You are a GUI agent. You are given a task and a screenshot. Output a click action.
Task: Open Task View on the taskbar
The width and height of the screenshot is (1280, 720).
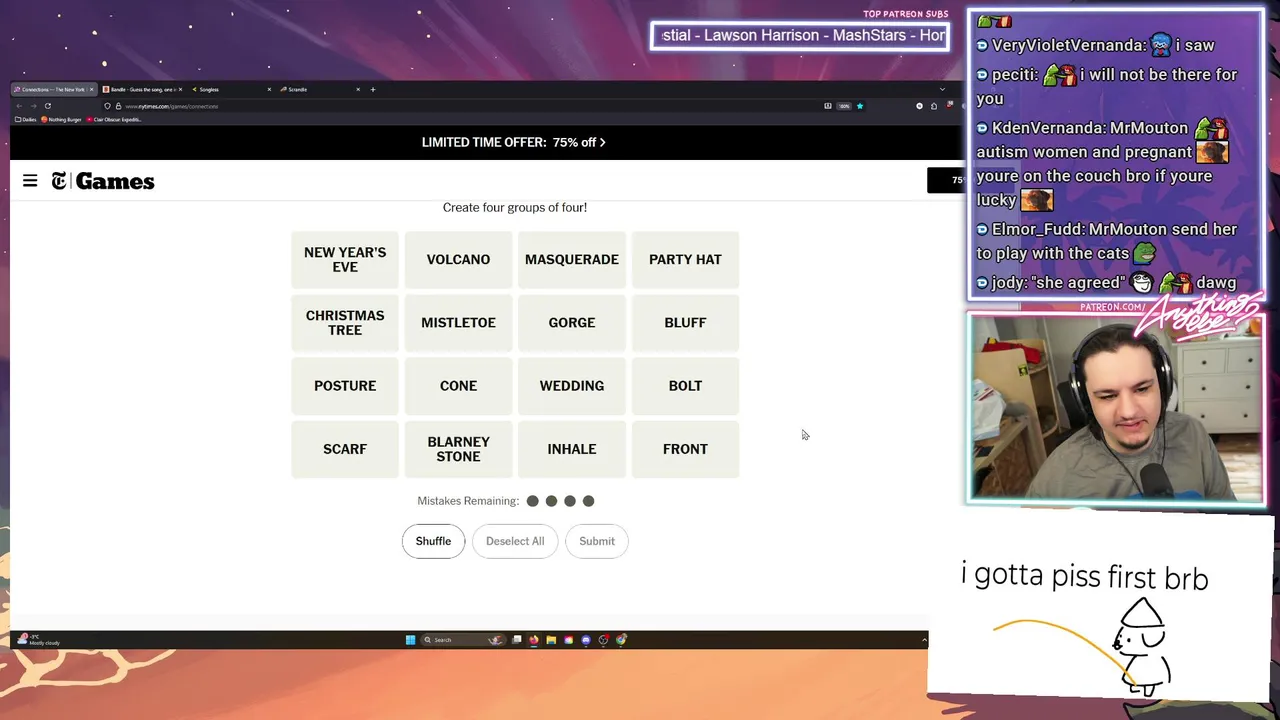[517, 640]
